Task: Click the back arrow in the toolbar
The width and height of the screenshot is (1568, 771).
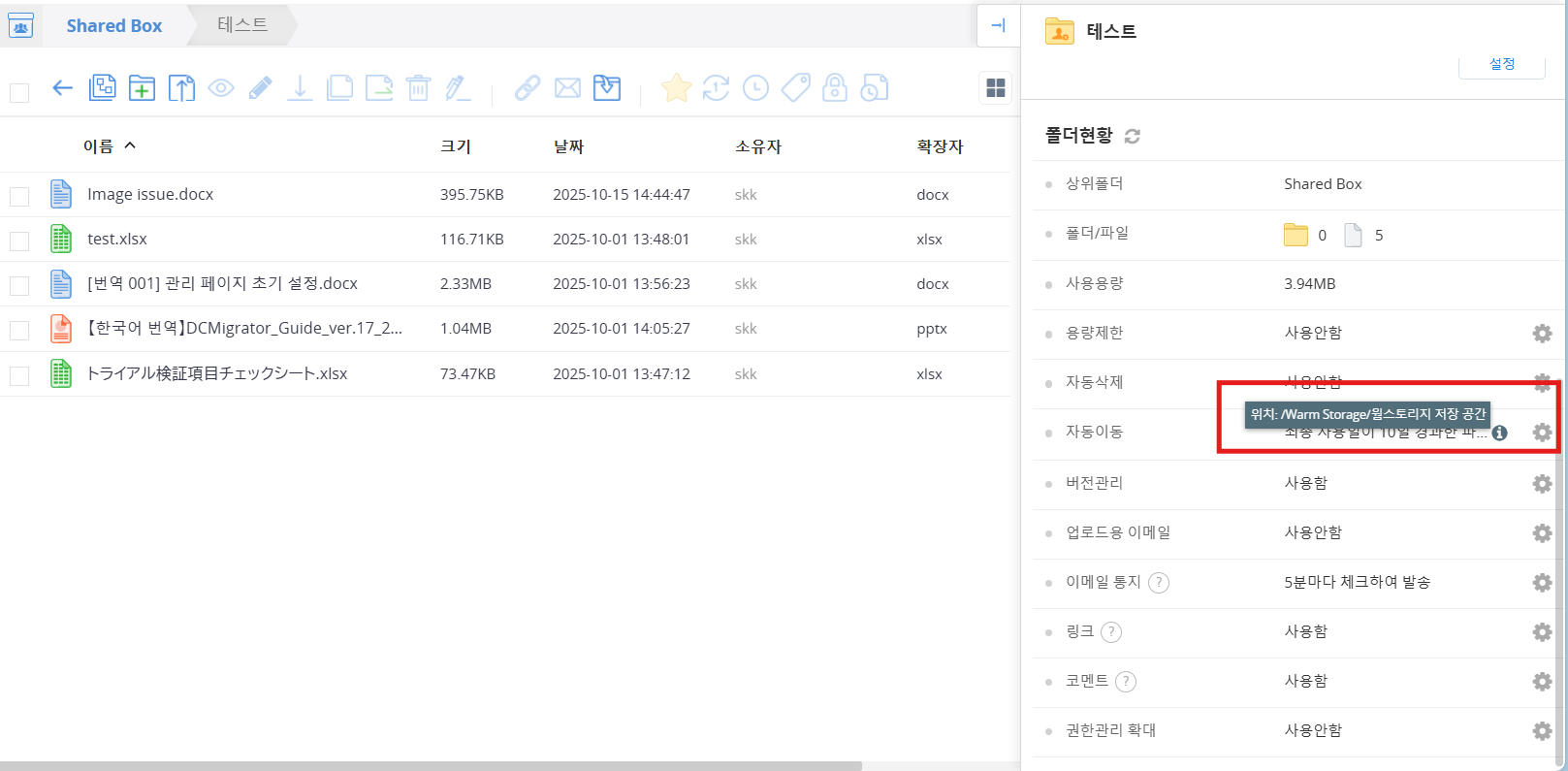Action: coord(63,88)
